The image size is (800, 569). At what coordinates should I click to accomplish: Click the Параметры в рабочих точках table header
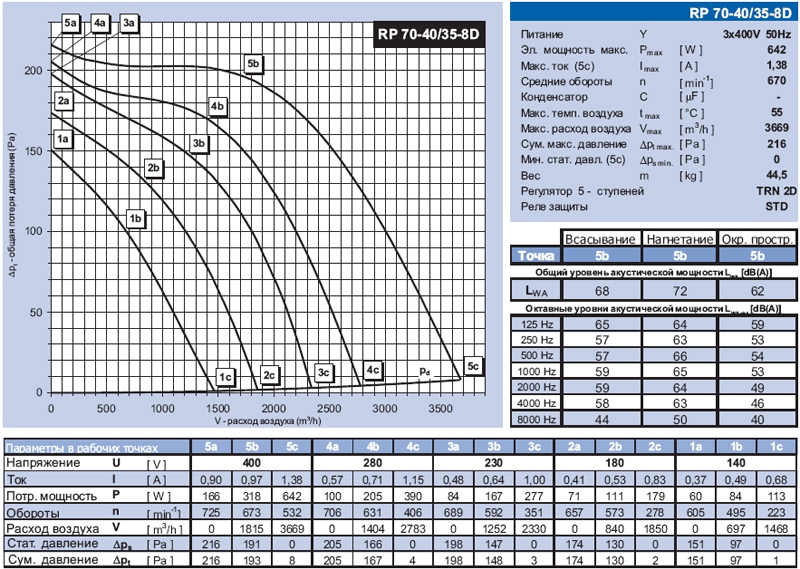[x=96, y=446]
